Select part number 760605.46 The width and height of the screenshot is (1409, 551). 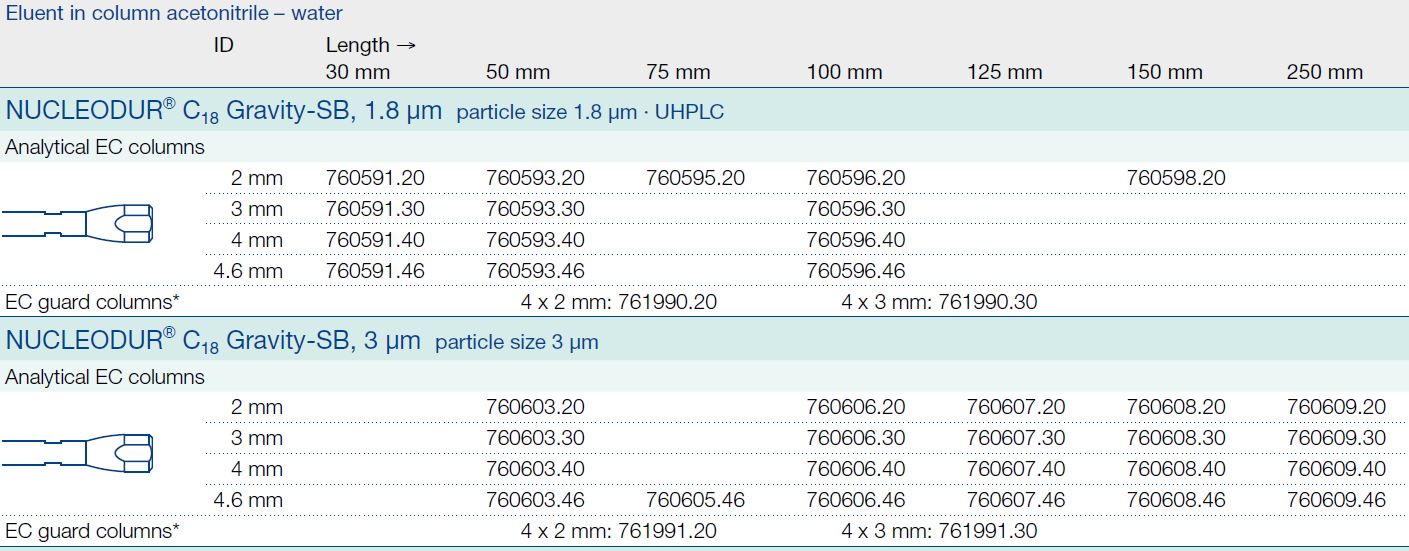pyautogui.click(x=695, y=500)
